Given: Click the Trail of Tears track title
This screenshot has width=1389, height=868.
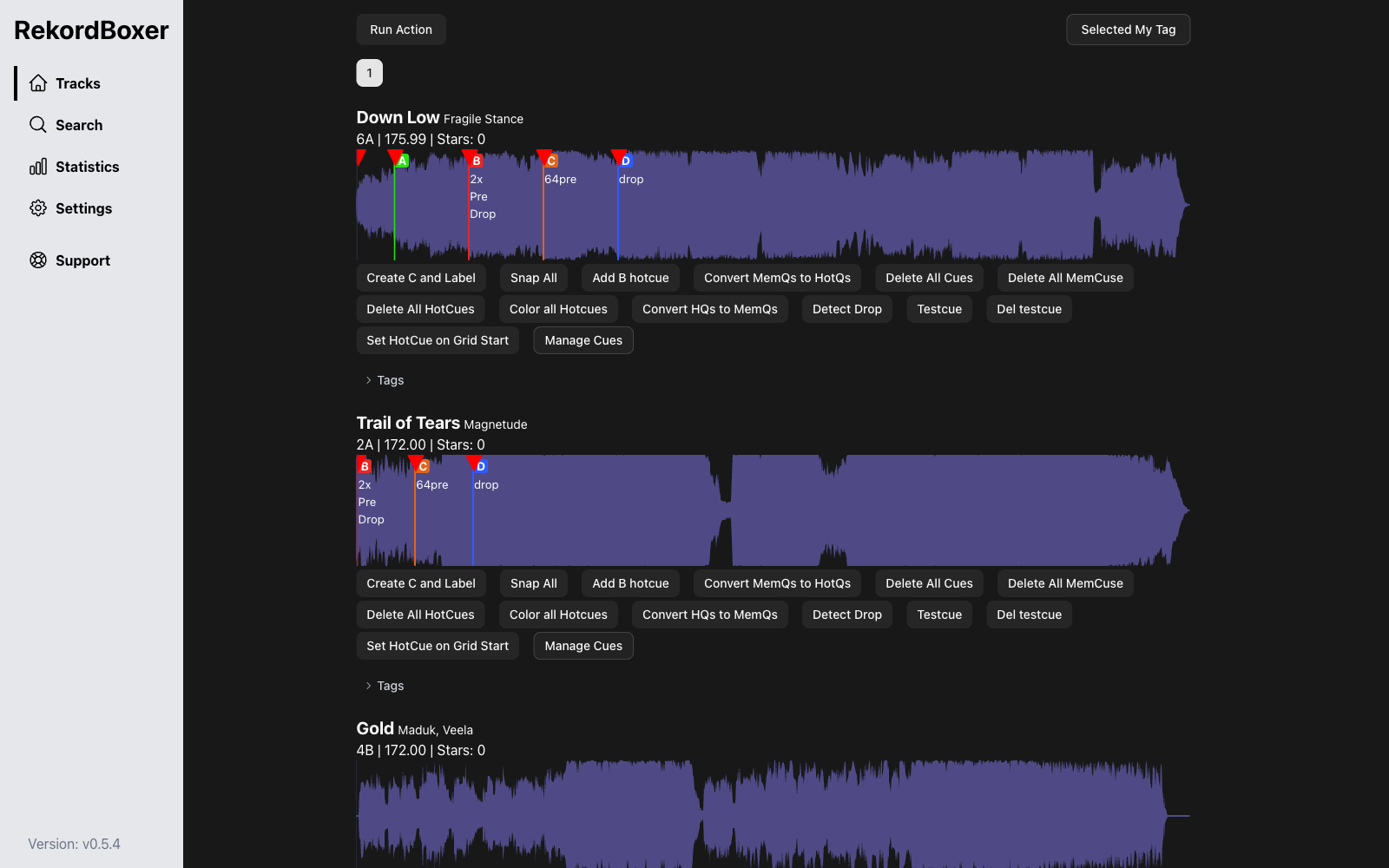Looking at the screenshot, I should pyautogui.click(x=408, y=423).
